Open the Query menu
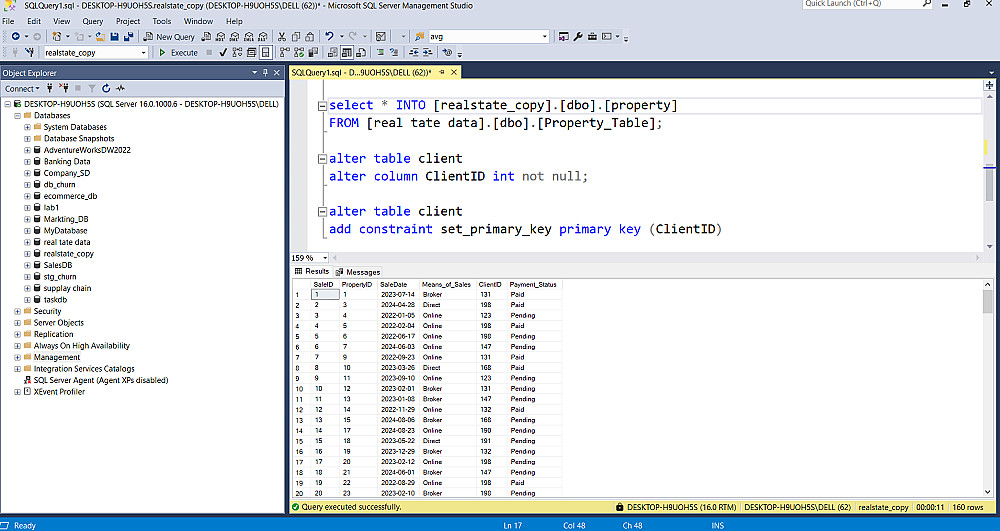 click(x=92, y=21)
